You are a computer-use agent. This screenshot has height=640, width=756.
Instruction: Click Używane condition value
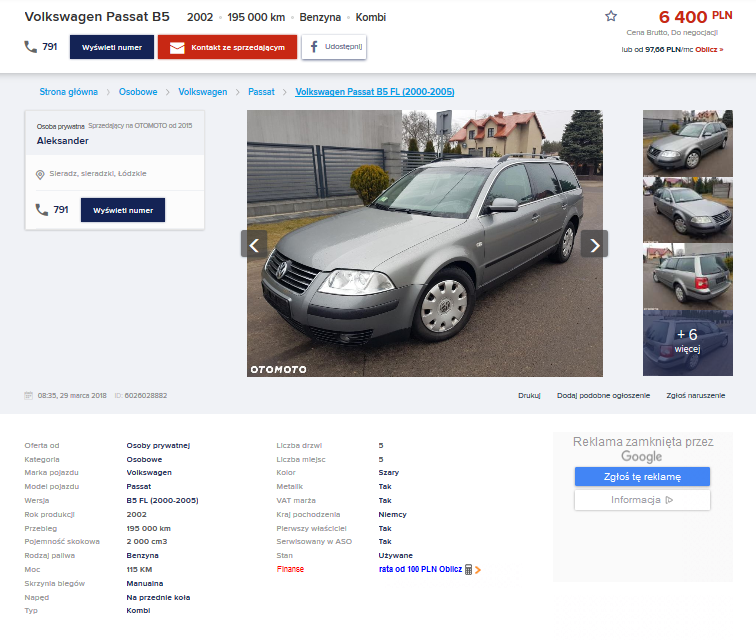pos(396,556)
